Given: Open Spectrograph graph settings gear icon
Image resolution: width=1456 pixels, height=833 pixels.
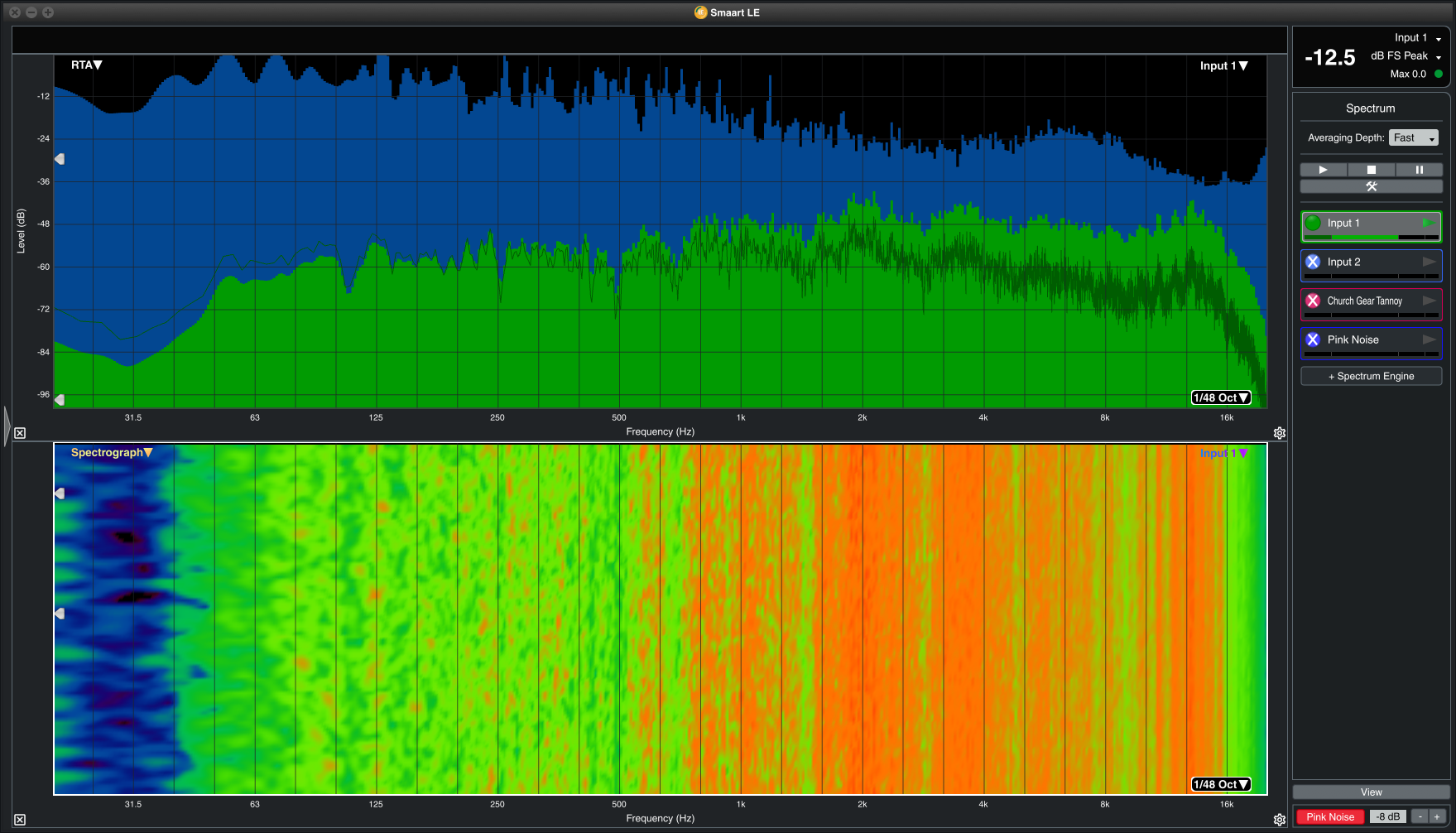Looking at the screenshot, I should click(x=1280, y=820).
